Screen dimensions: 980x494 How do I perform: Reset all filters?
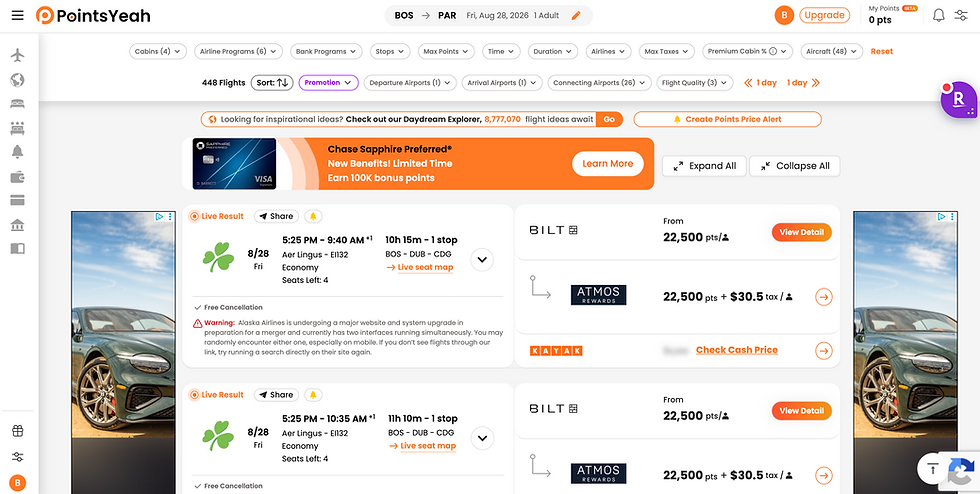[882, 51]
